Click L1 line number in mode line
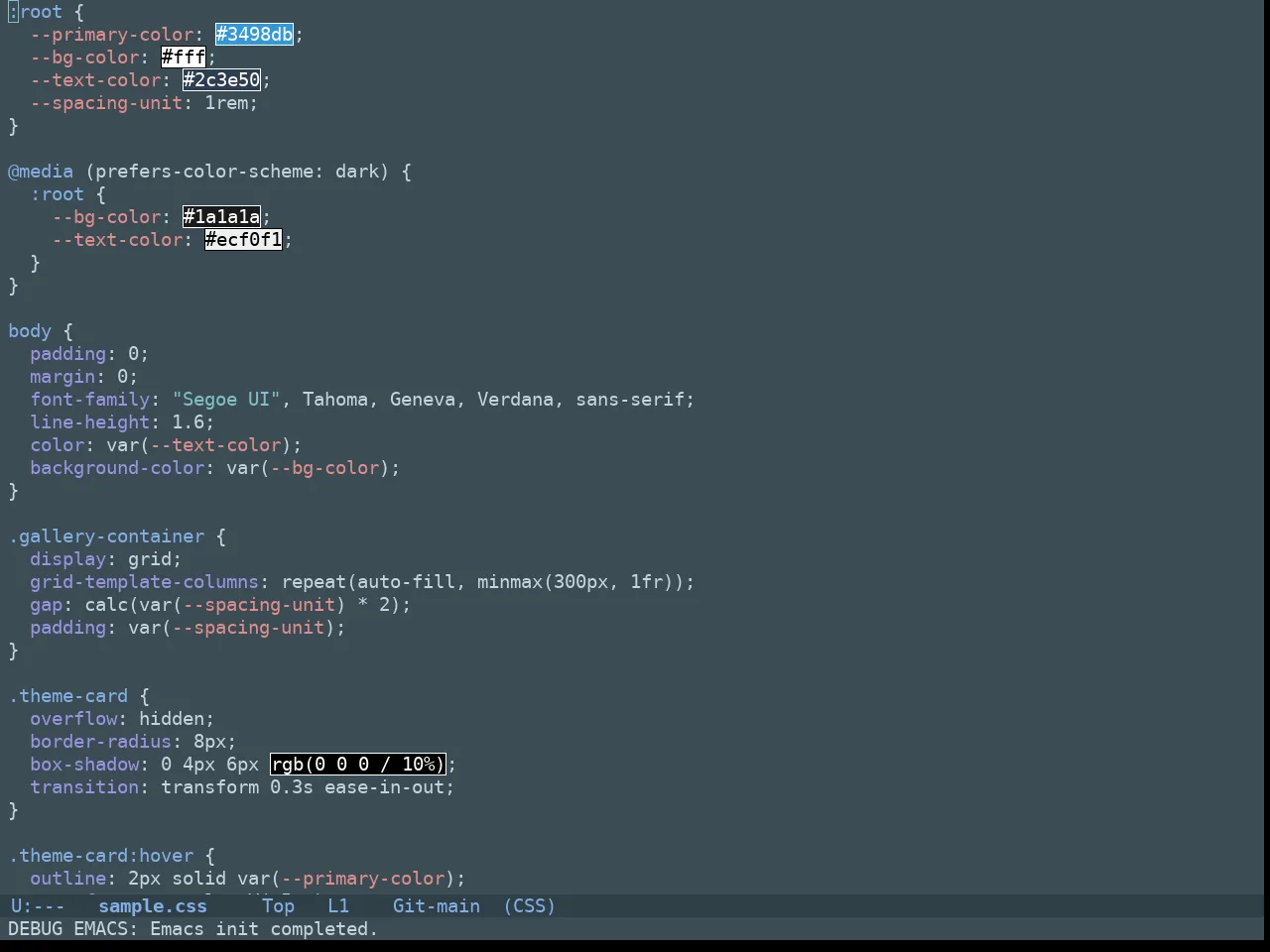The width and height of the screenshot is (1270, 952). point(338,906)
